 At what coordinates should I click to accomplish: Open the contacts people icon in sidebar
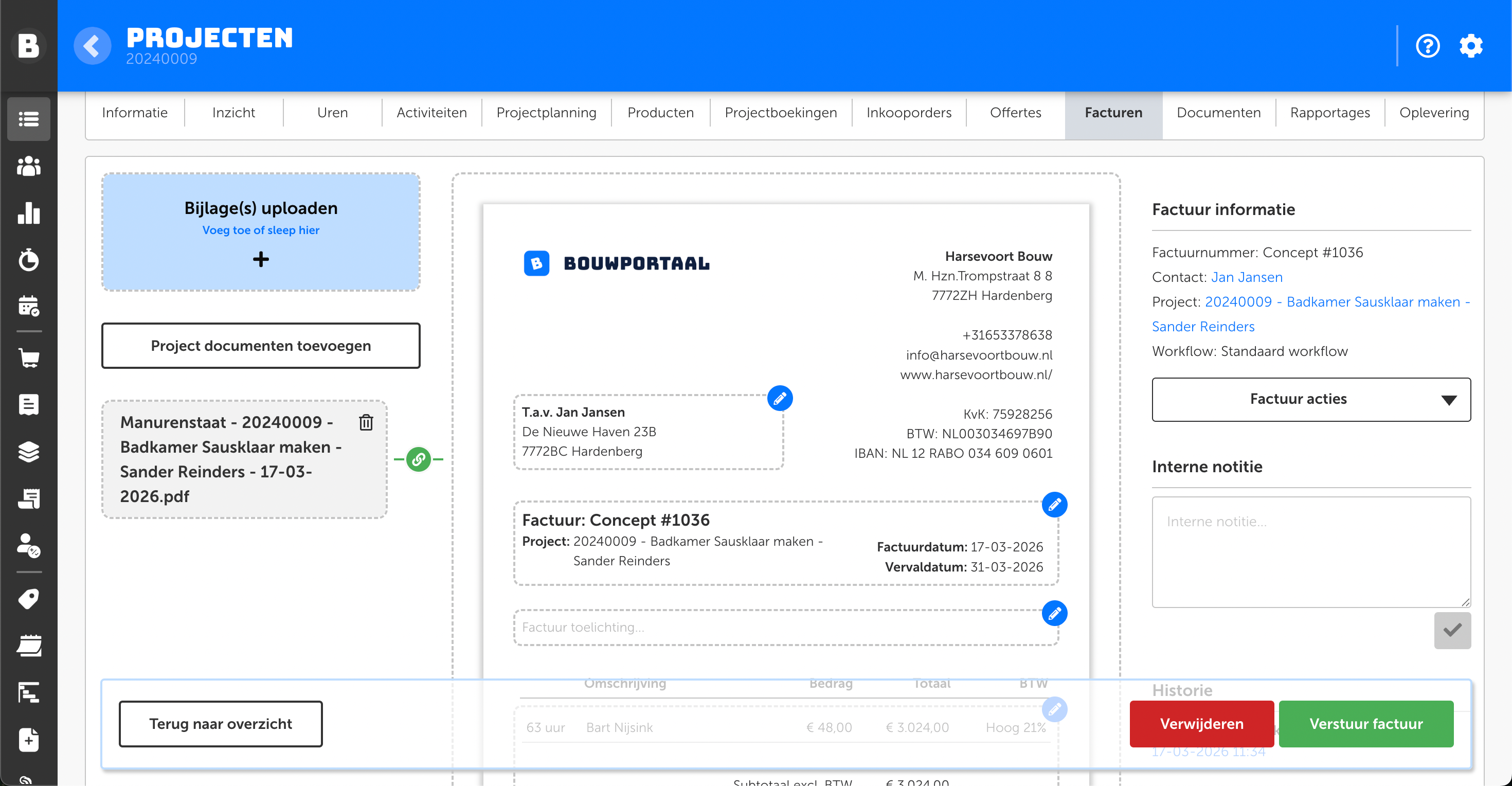29,166
